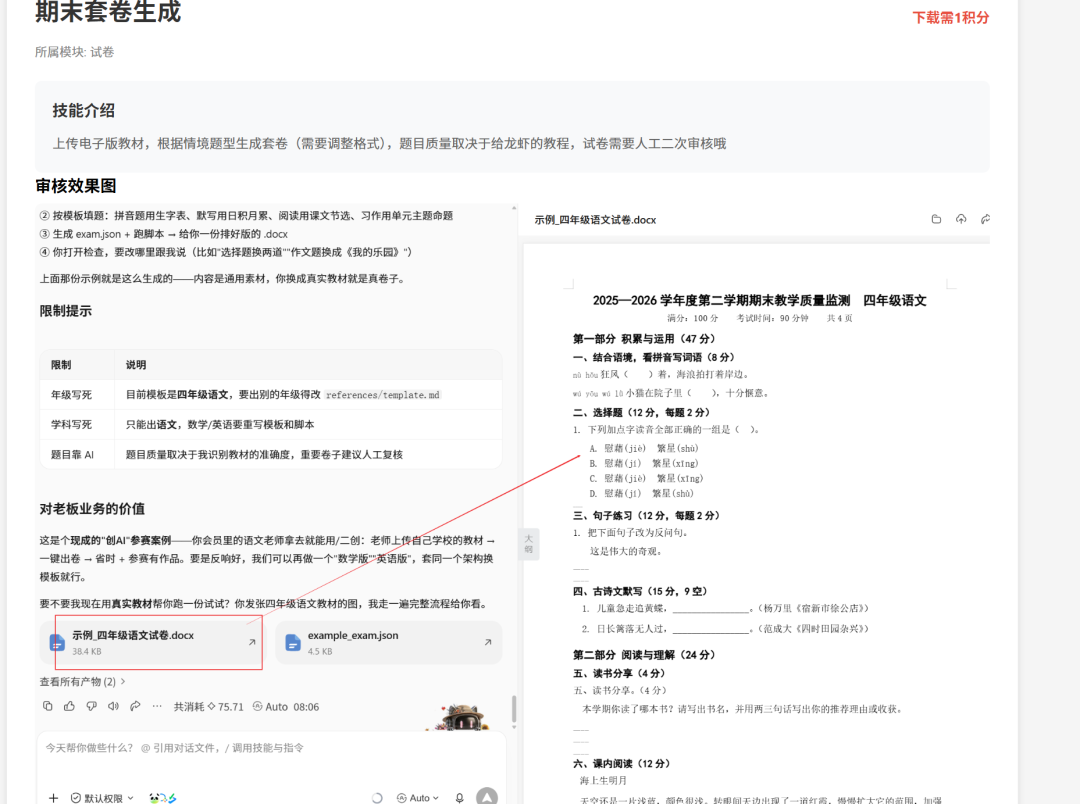Click the 期末套卷生成 page title

point(108,12)
